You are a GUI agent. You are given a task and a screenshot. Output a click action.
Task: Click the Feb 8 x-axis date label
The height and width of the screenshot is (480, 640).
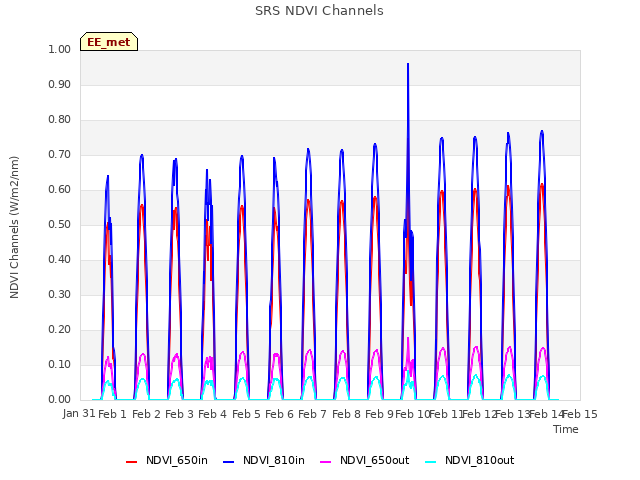tap(346, 414)
